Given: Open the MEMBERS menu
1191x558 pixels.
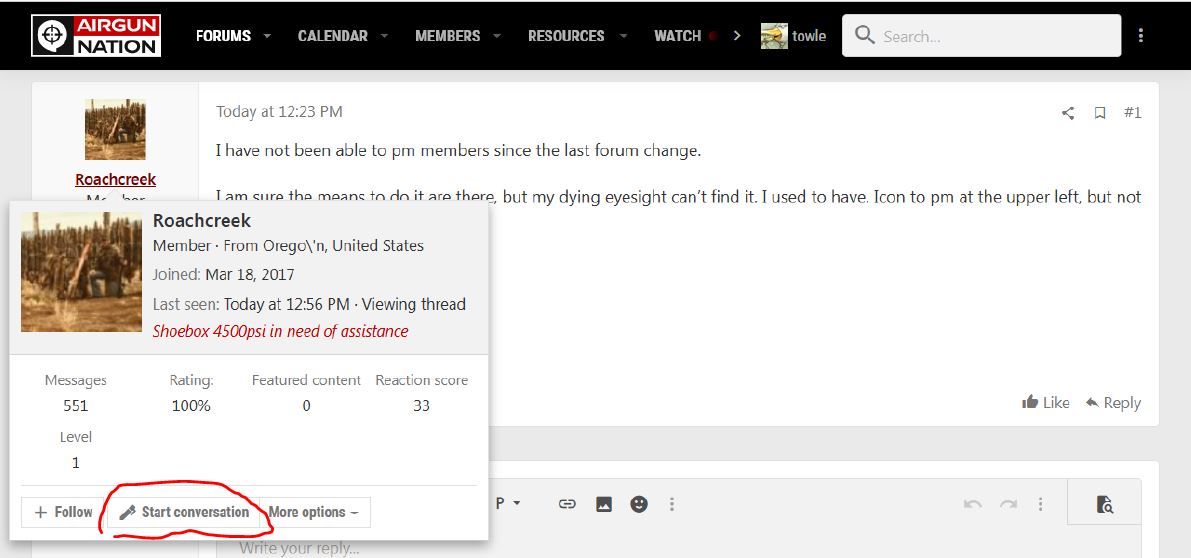Looking at the screenshot, I should (447, 36).
